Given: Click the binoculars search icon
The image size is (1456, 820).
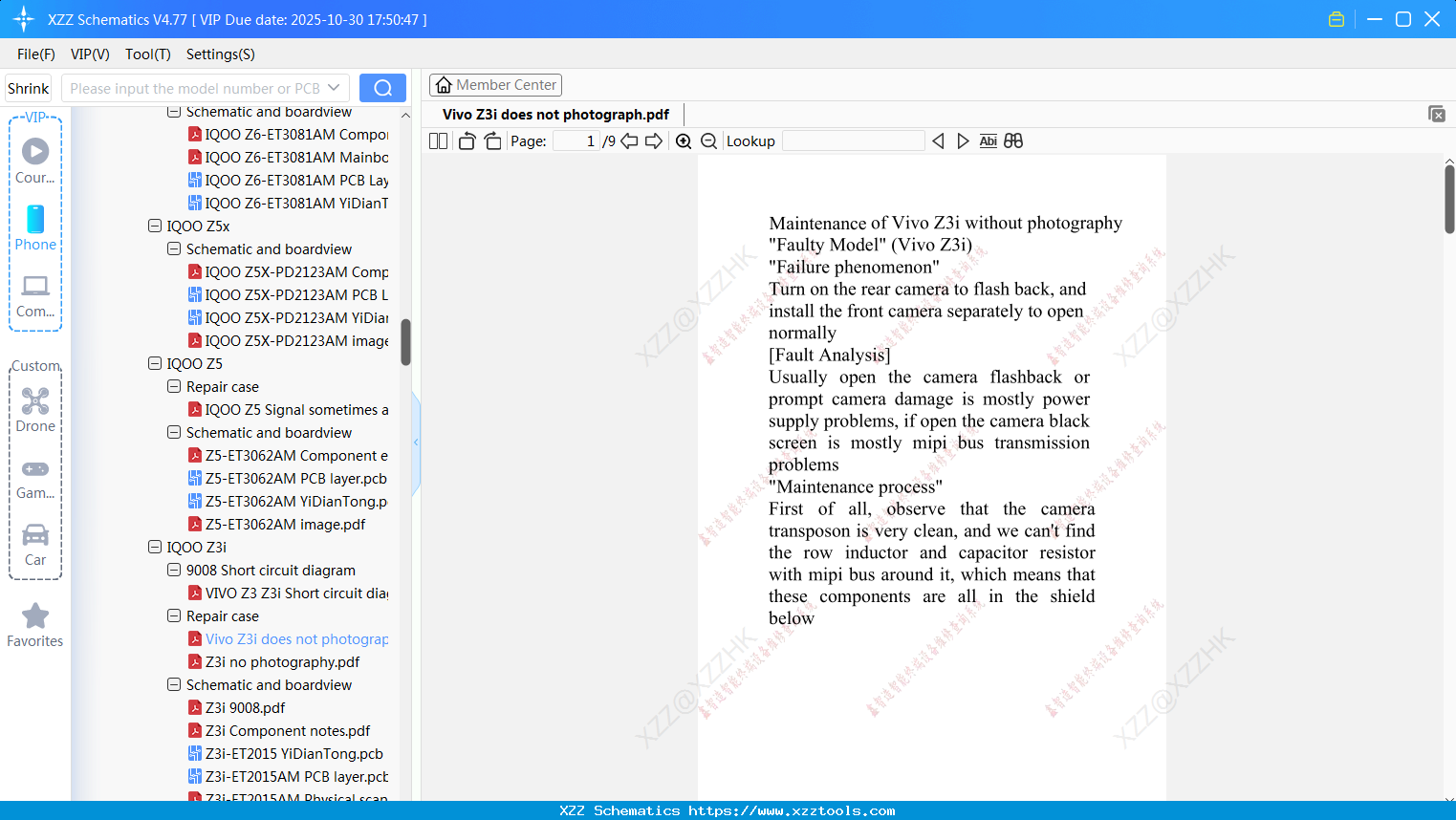Looking at the screenshot, I should coord(1013,141).
